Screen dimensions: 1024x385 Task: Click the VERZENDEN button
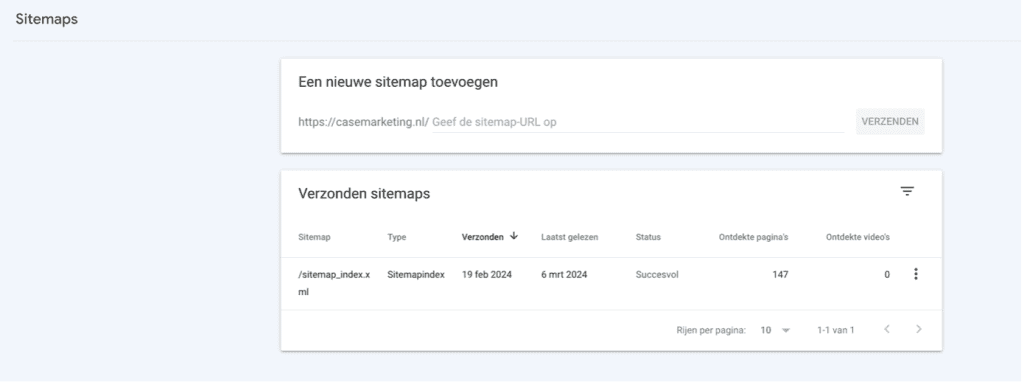889,121
